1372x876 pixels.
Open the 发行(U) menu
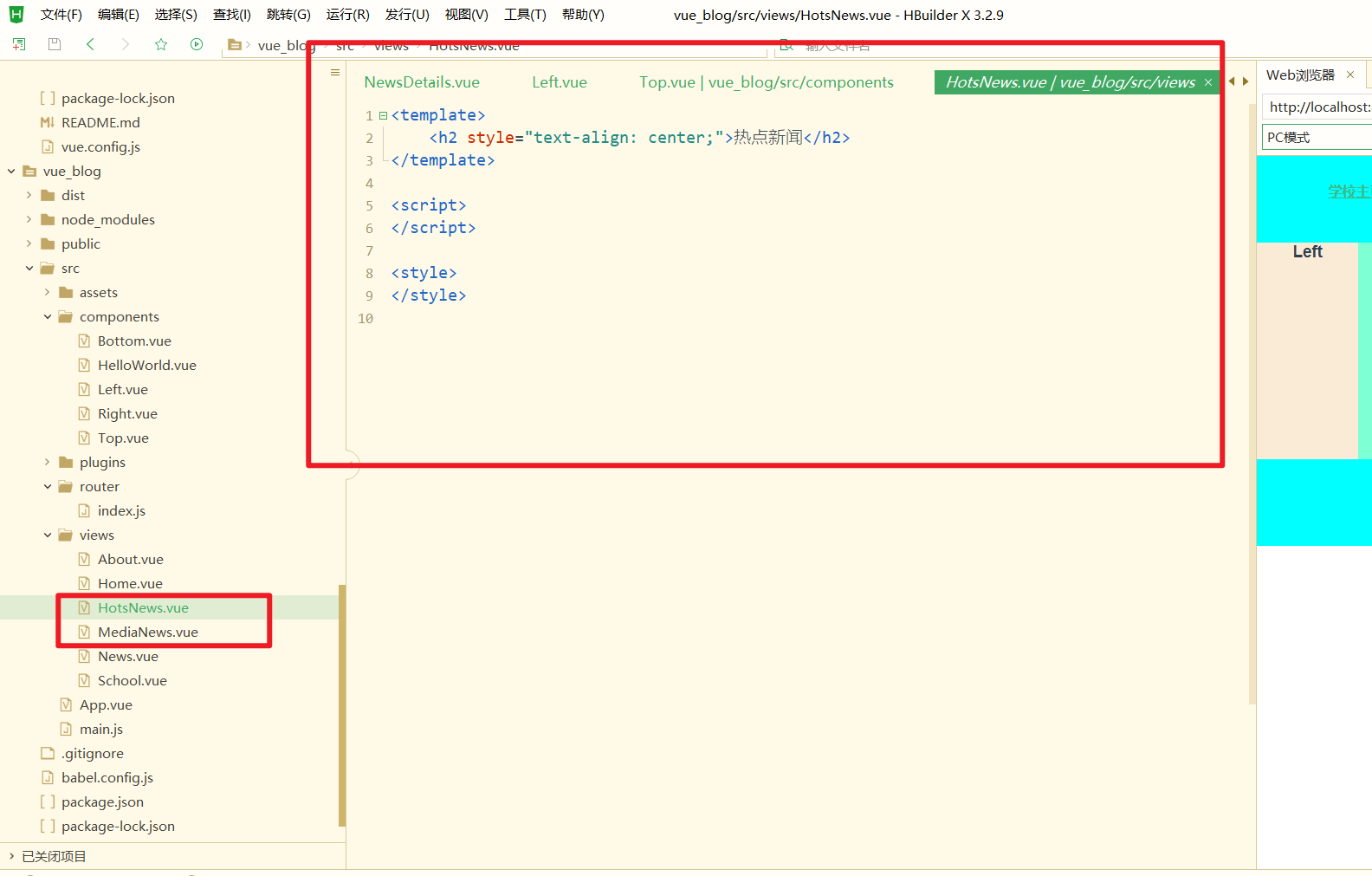pos(407,15)
